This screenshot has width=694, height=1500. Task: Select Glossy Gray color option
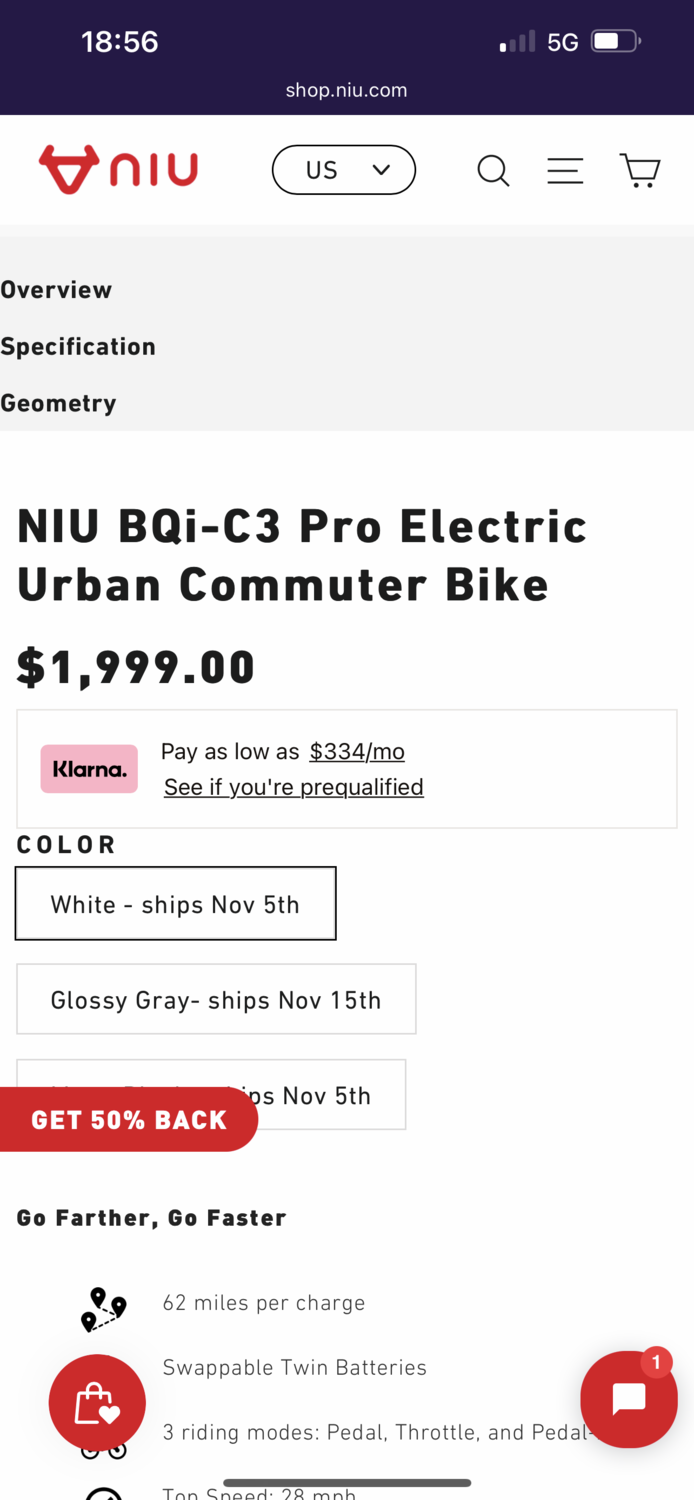tap(216, 999)
